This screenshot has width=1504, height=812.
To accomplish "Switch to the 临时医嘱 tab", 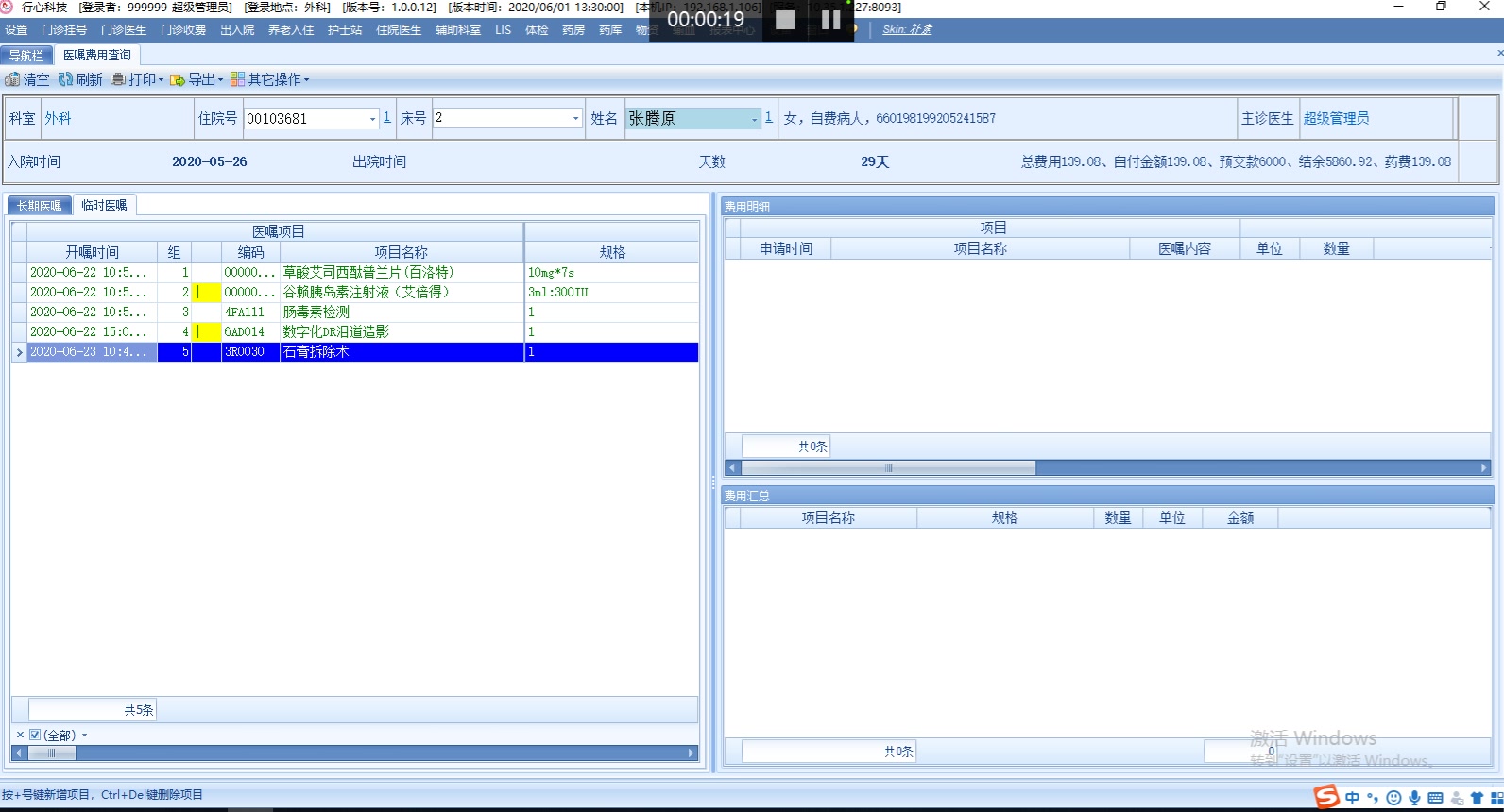I will tap(104, 205).
